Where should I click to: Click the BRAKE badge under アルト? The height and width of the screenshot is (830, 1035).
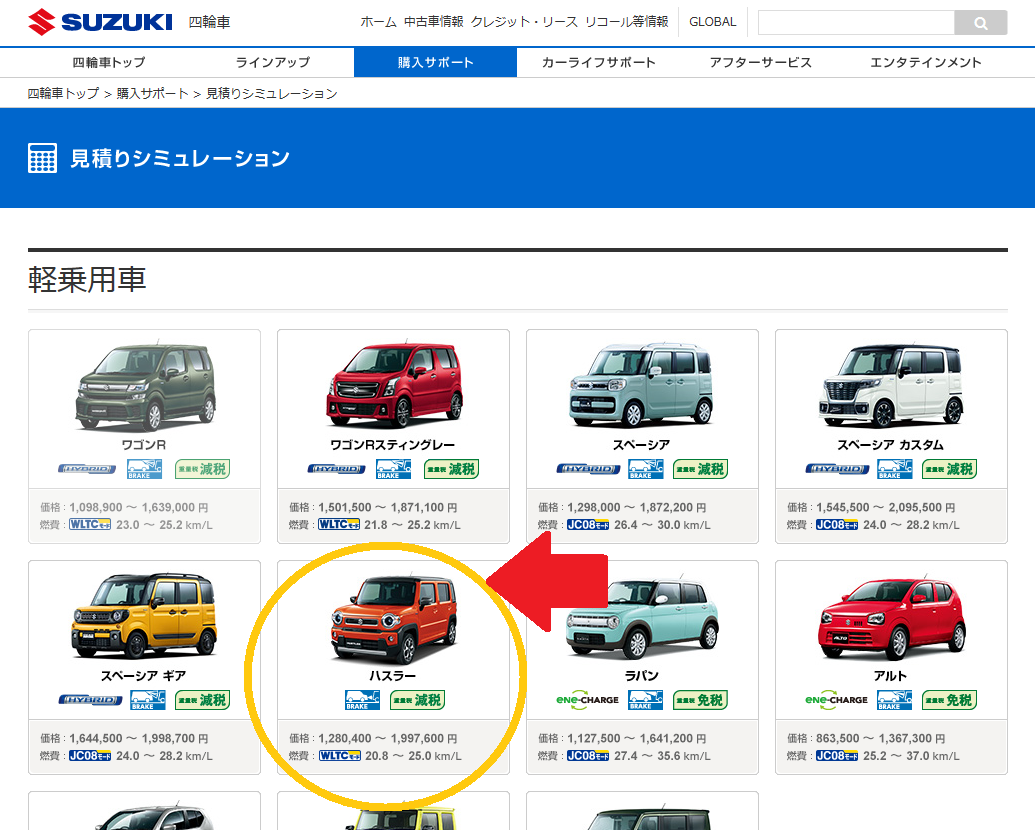coord(894,700)
